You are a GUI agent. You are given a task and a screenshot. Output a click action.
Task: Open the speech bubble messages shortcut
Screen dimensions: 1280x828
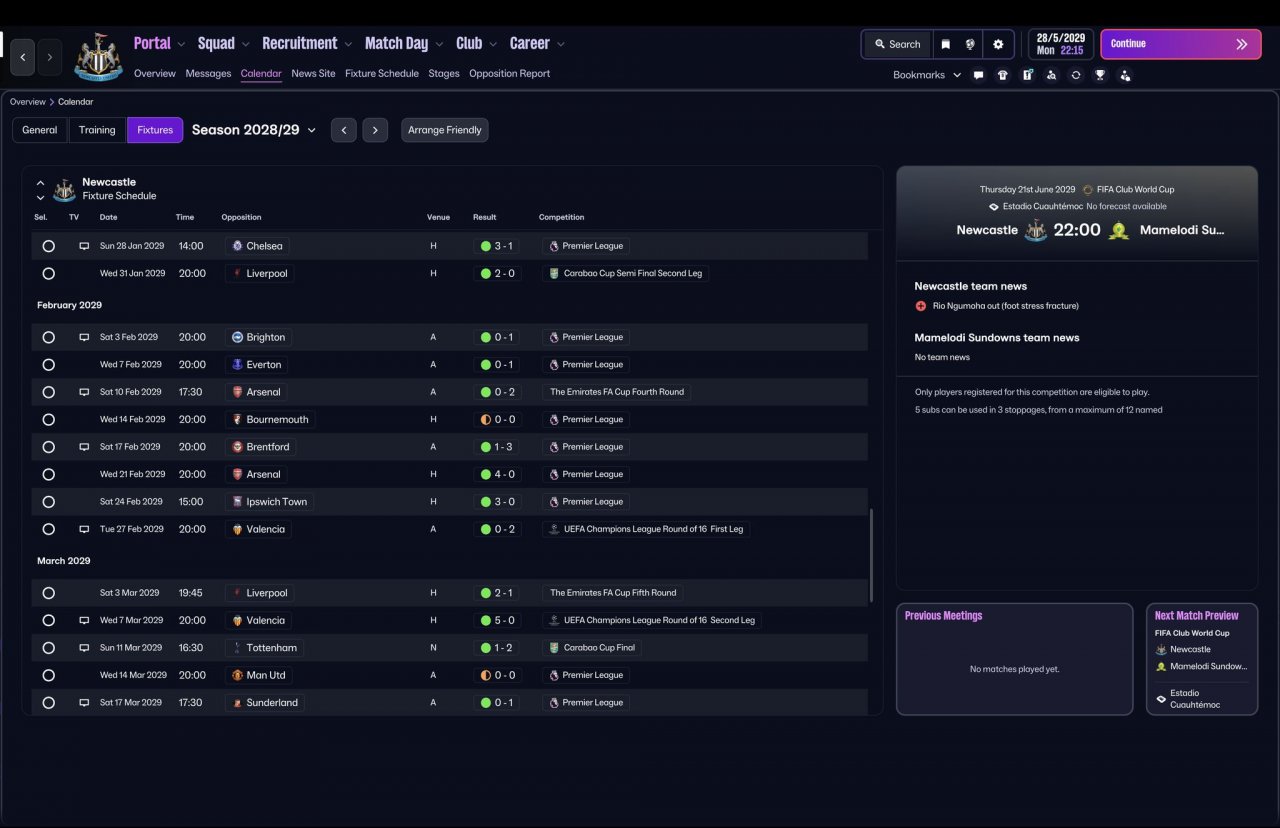point(978,75)
